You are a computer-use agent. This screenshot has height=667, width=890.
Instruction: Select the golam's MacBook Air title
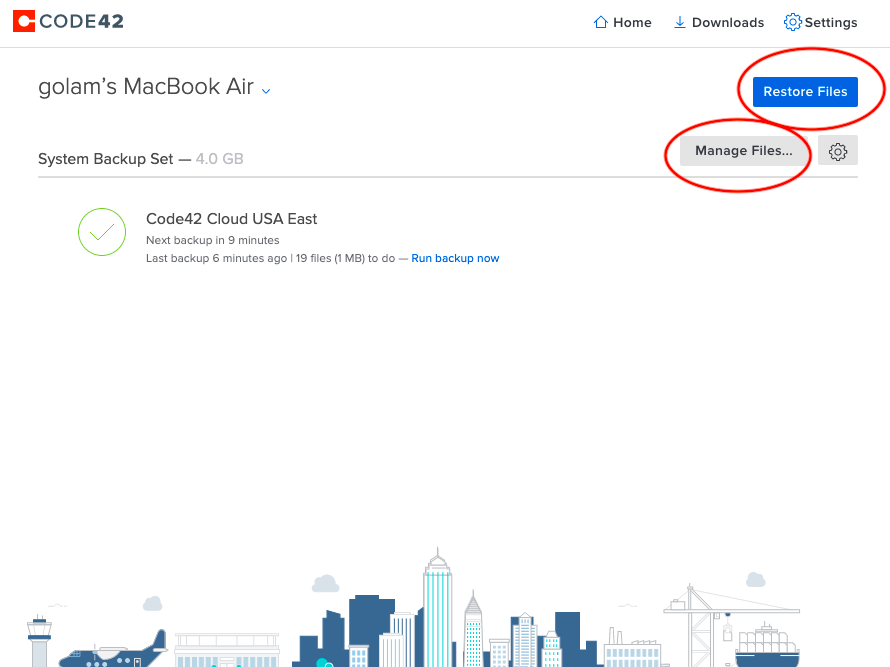(x=146, y=87)
